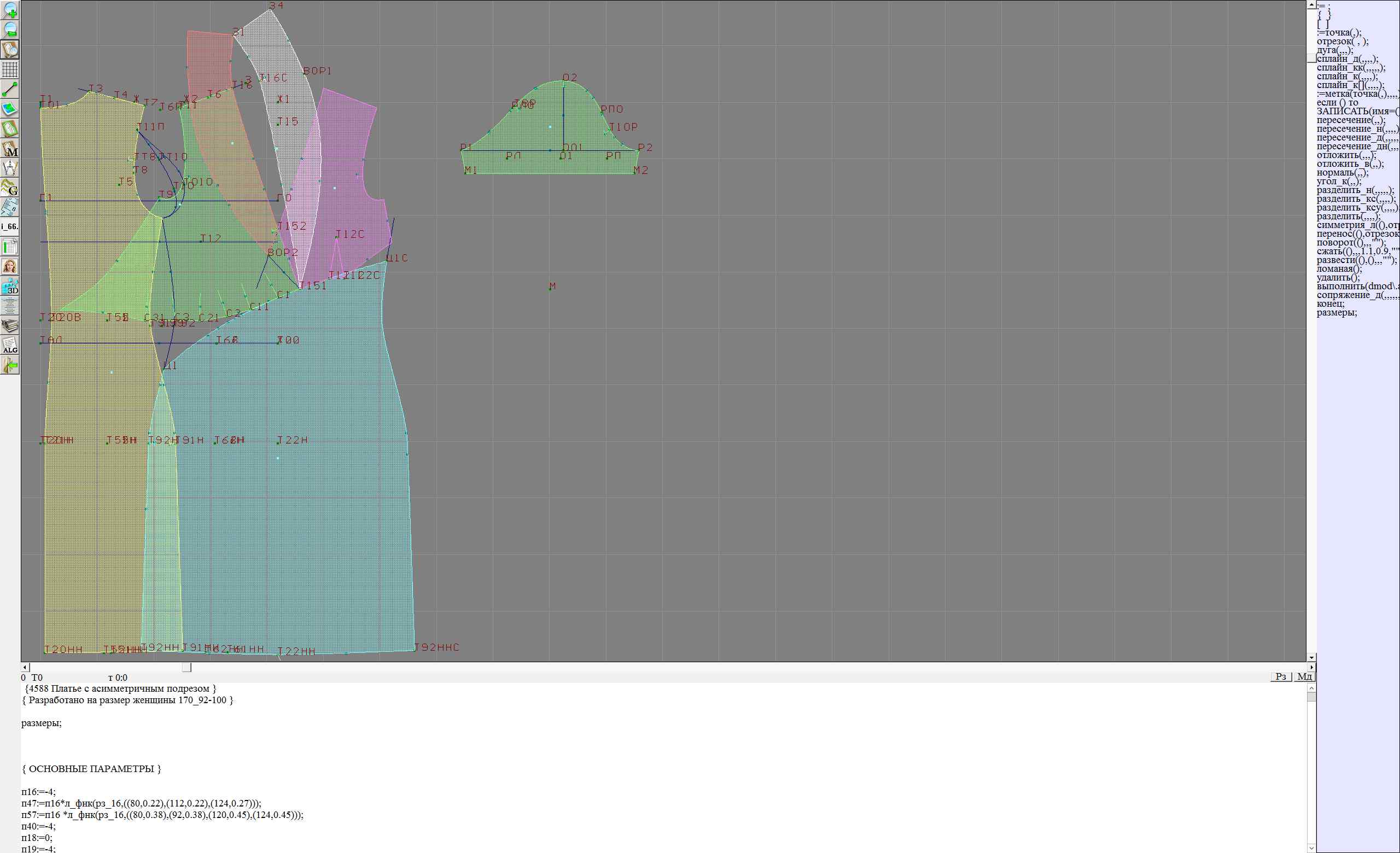The image size is (1400, 853).
Task: Click the zoom out magnifier icon
Action: 10,30
